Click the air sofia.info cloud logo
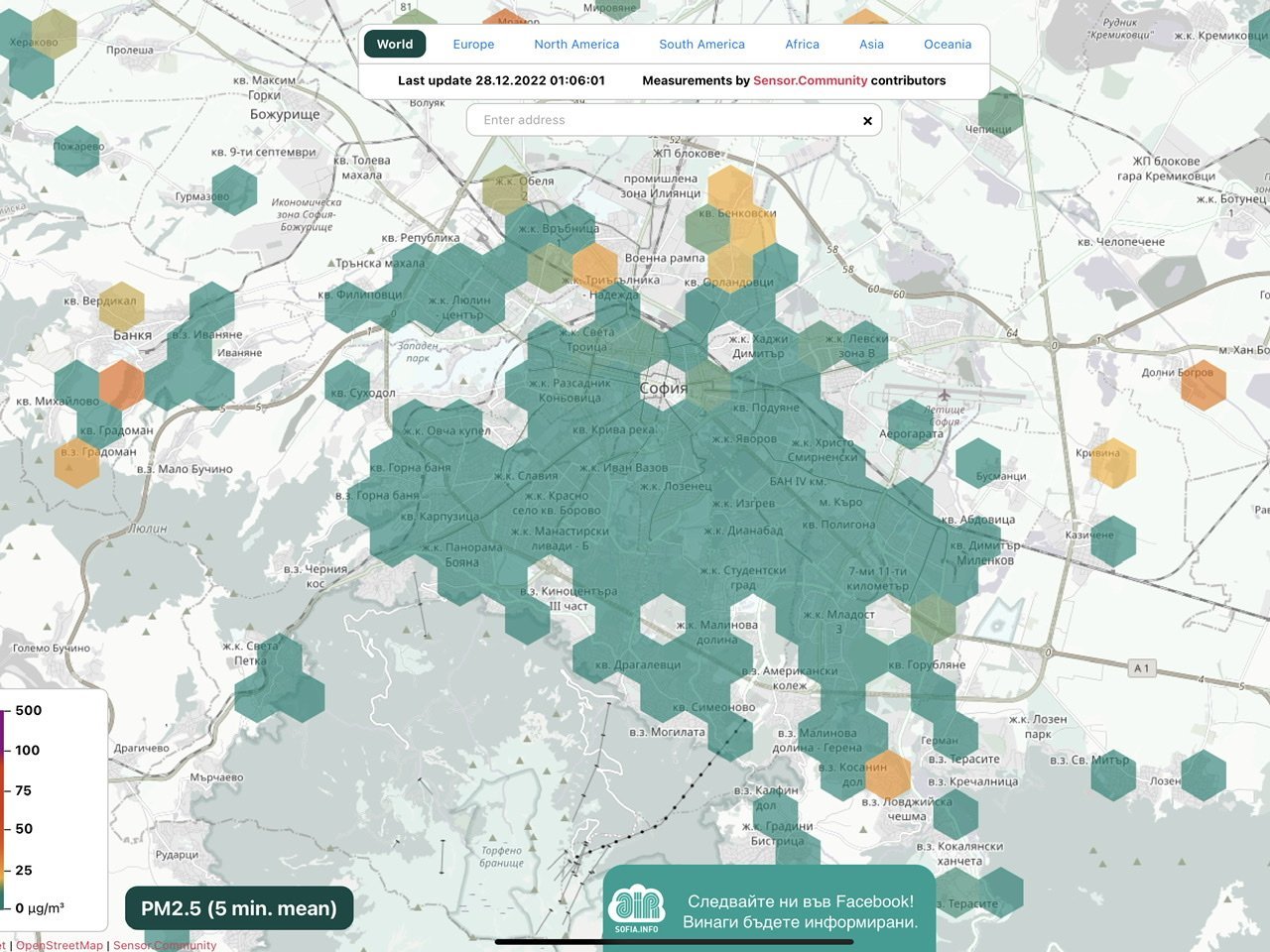1270x952 pixels. coord(636,906)
